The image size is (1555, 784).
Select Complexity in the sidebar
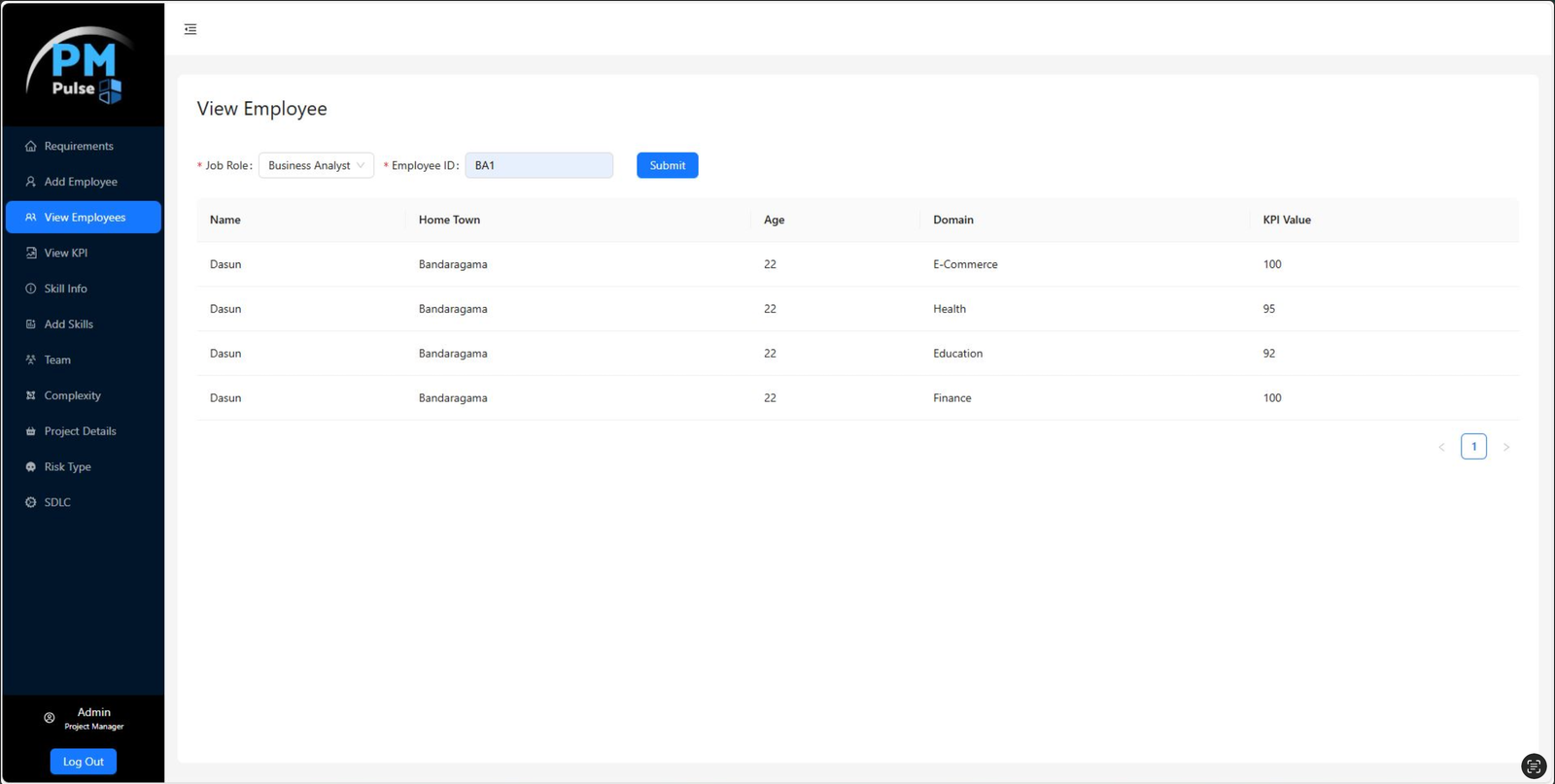click(72, 395)
